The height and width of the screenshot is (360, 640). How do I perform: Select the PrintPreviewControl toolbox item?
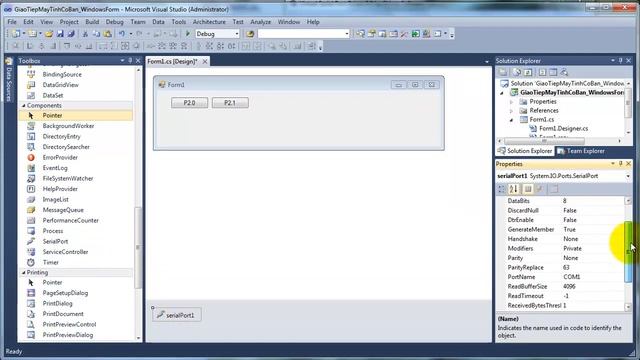tap(69, 324)
